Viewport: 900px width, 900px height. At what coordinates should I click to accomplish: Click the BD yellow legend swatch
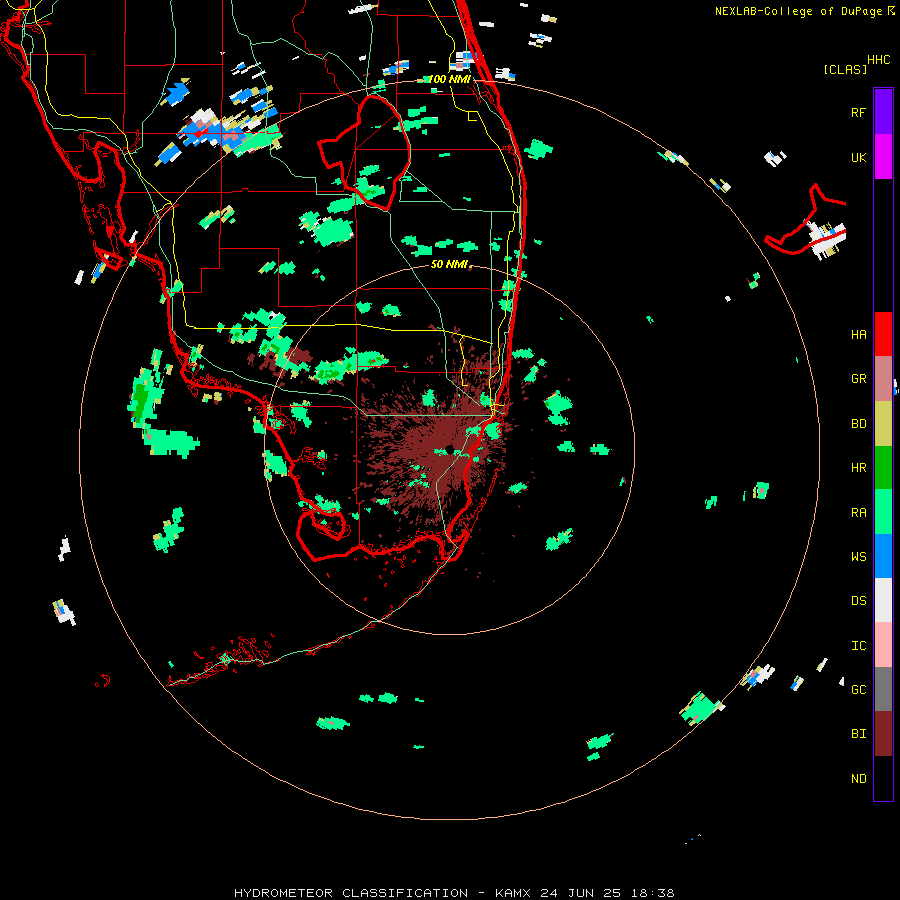pyautogui.click(x=883, y=424)
